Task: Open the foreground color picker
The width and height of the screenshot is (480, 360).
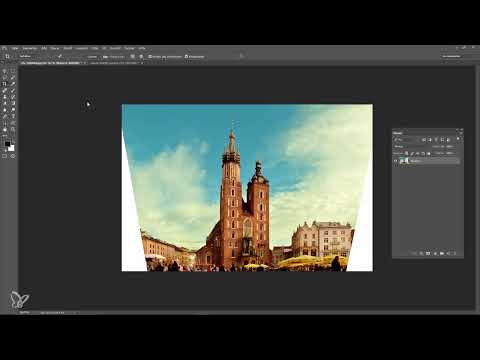Action: point(7,144)
